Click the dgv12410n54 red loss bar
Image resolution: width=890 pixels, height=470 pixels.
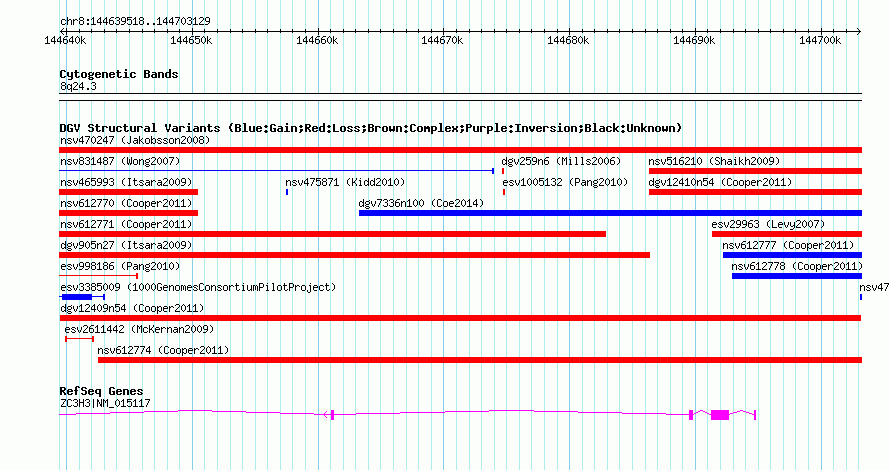coord(755,192)
